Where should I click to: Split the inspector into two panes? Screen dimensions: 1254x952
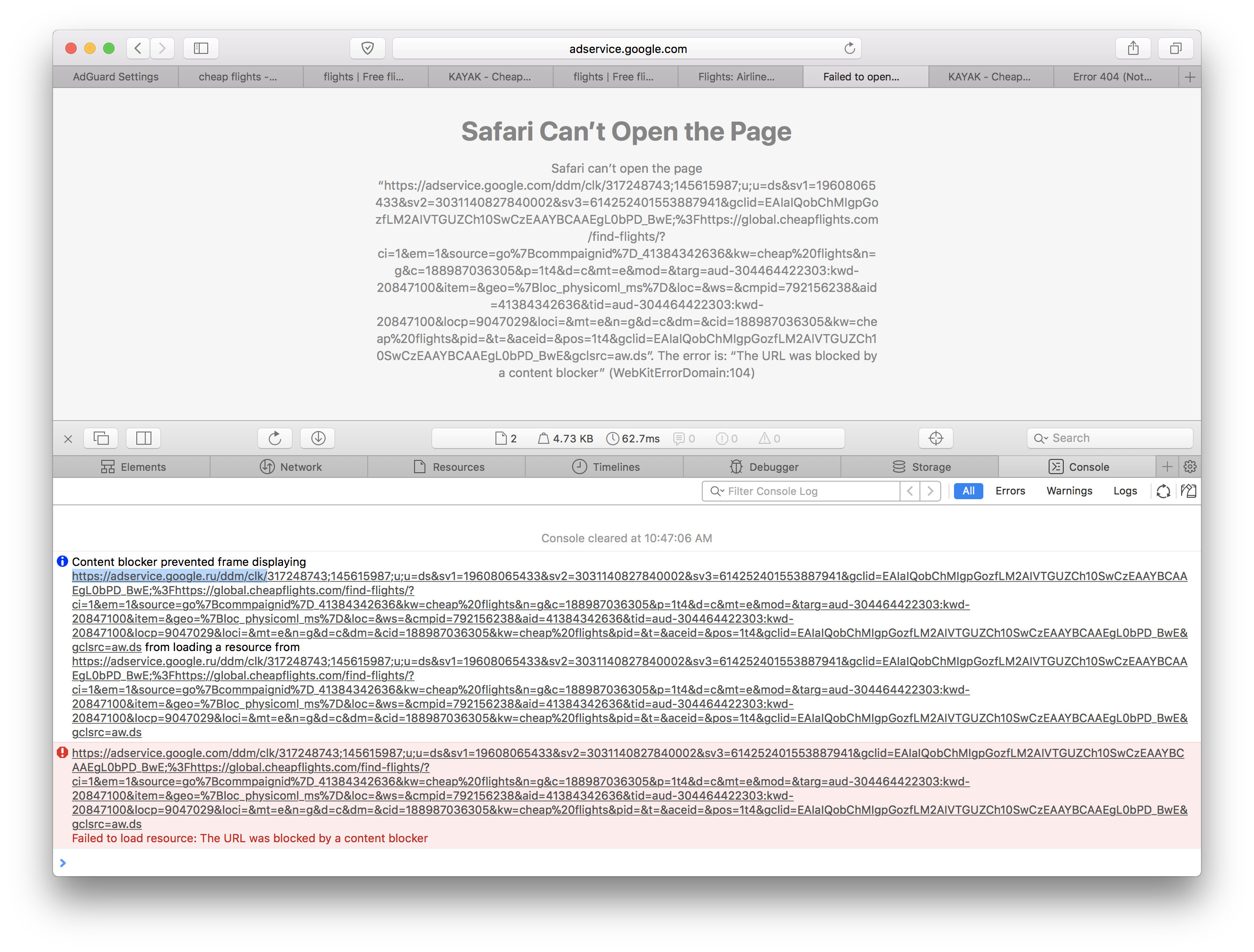[x=143, y=438]
